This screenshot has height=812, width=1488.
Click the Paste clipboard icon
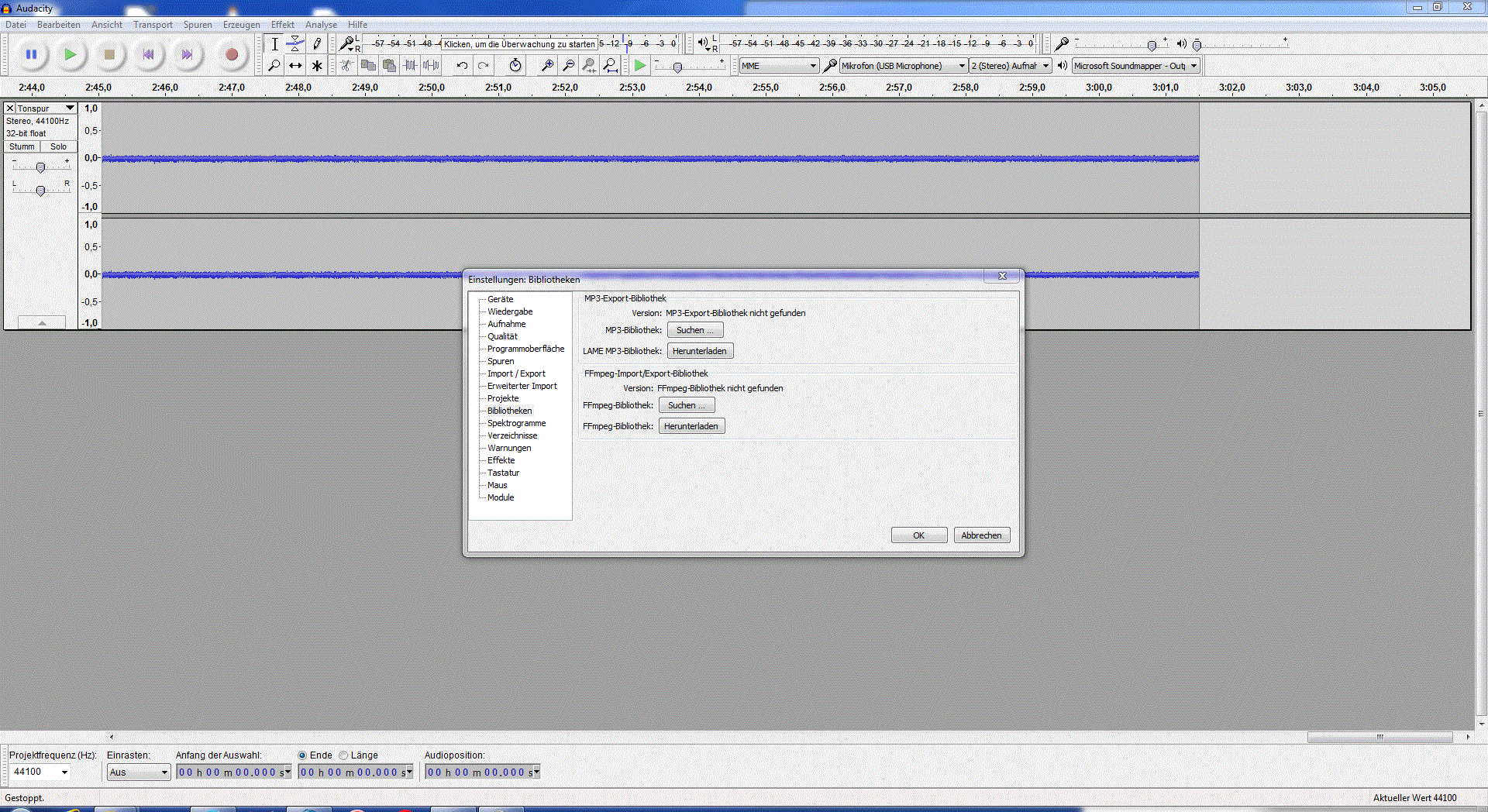coord(389,66)
